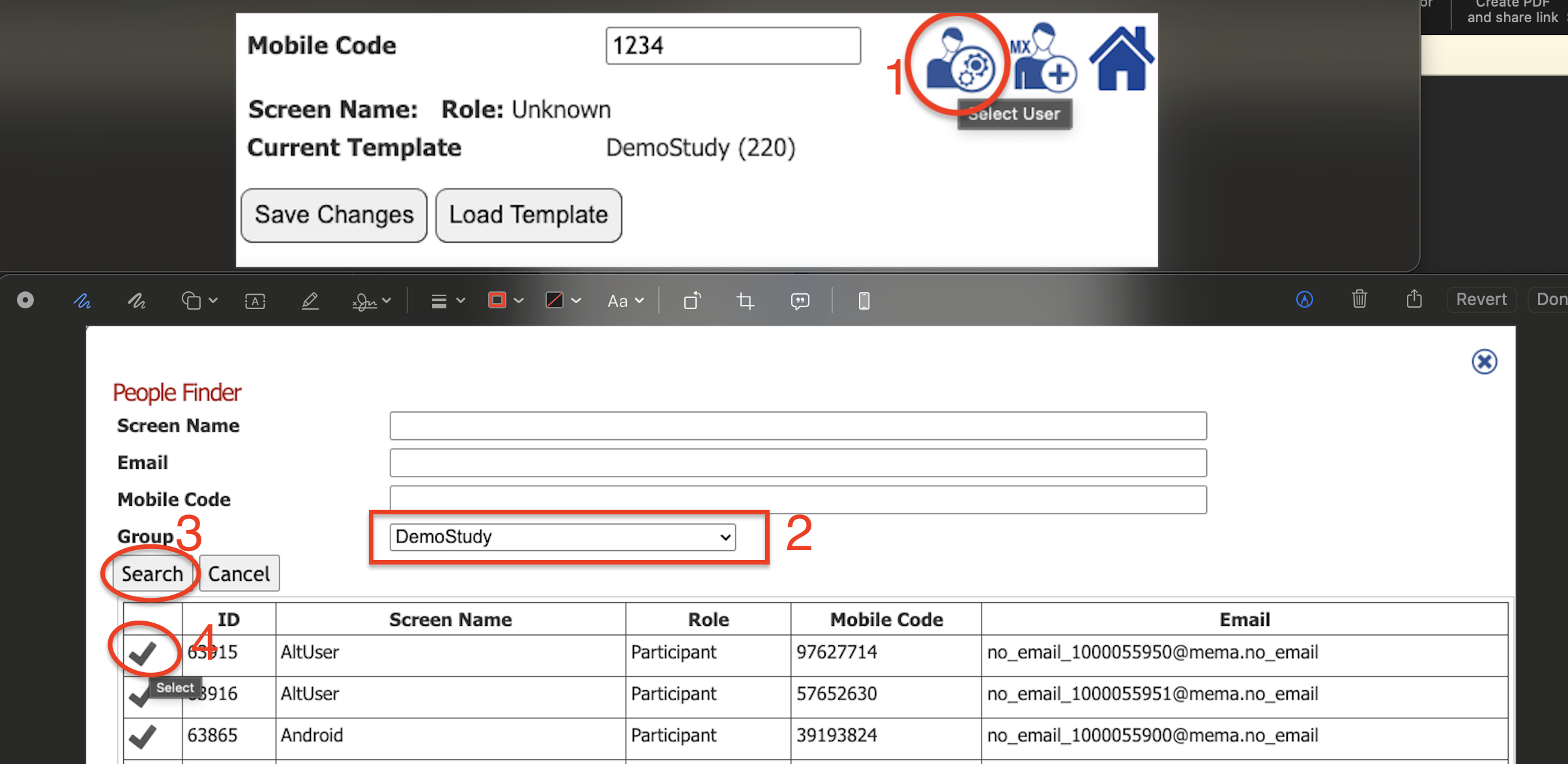
Task: Activate the Crop tool
Action: (745, 301)
